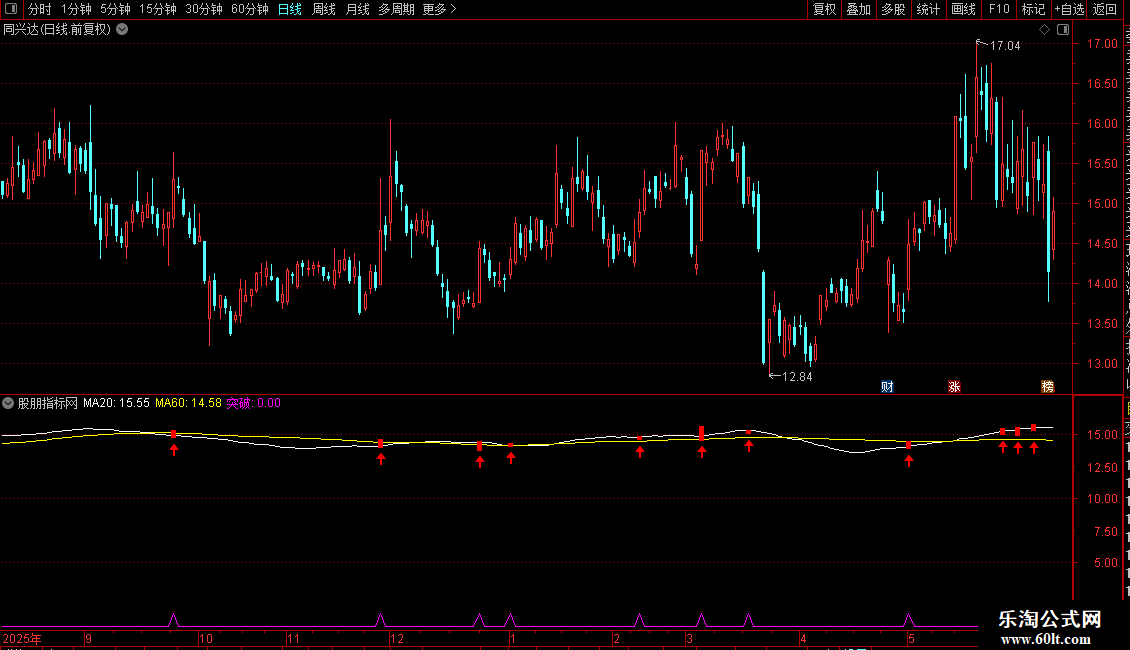Switch to 分时 intraday view
The image size is (1130, 650).
[40, 9]
